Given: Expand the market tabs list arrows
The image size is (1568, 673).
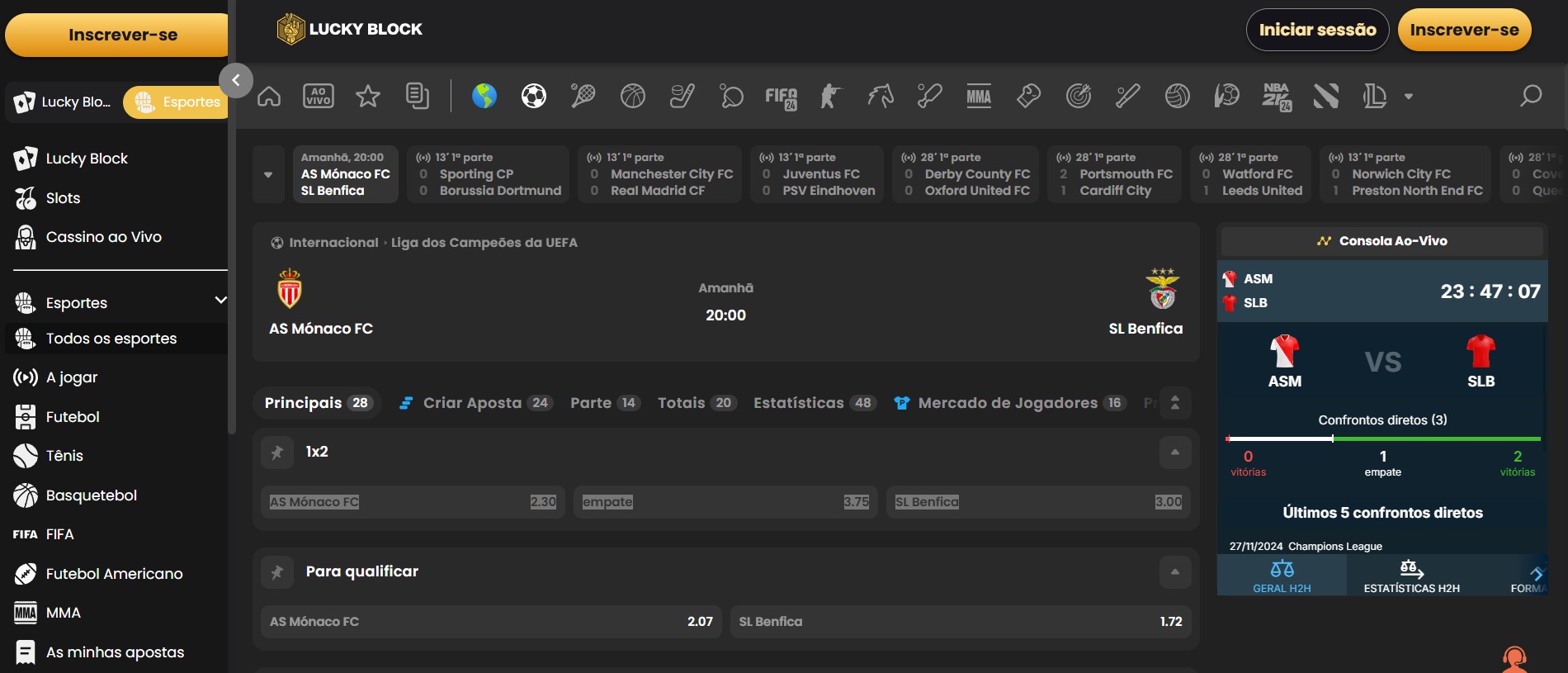Looking at the screenshot, I should [x=1175, y=403].
